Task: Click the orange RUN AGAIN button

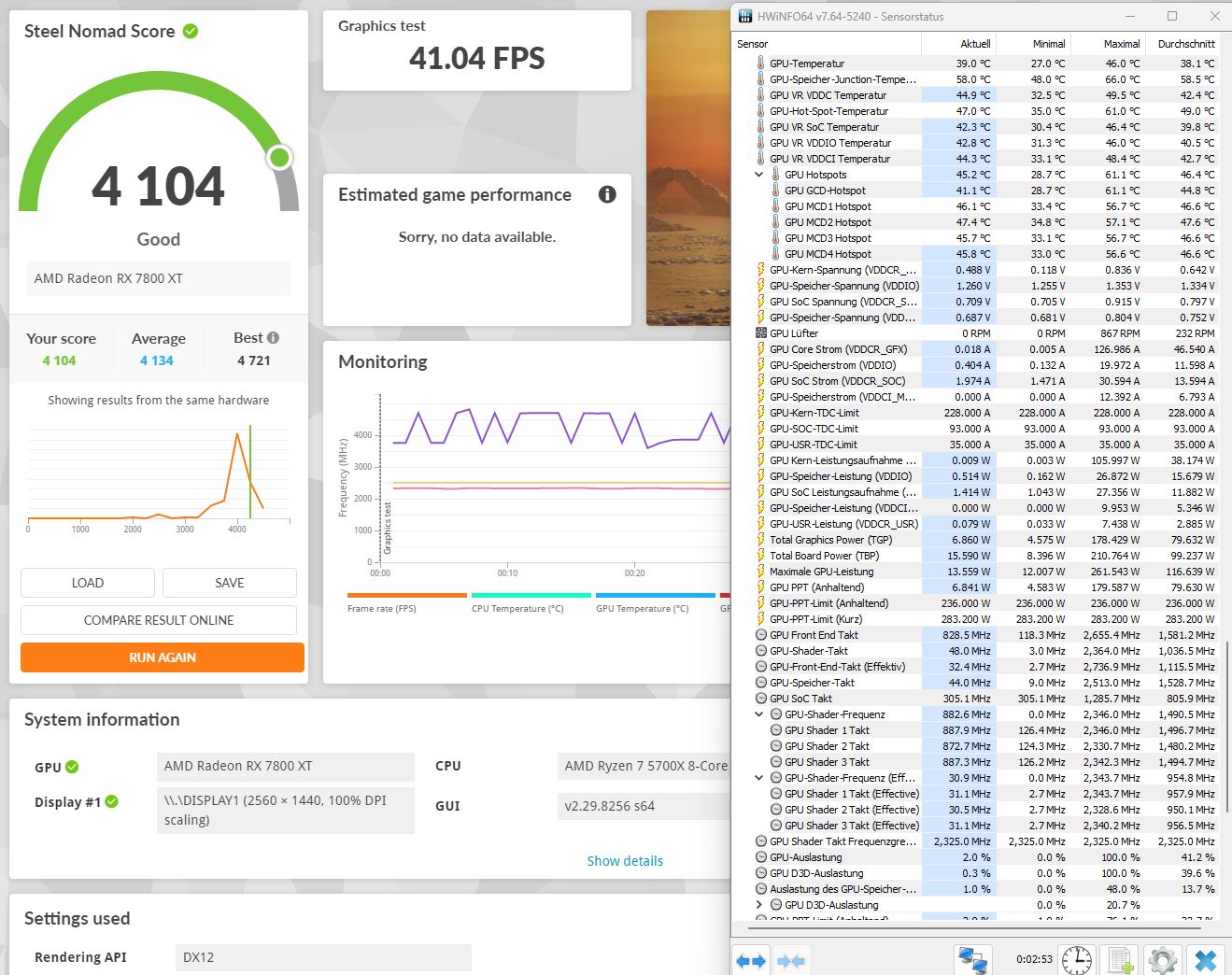Action: pos(163,657)
